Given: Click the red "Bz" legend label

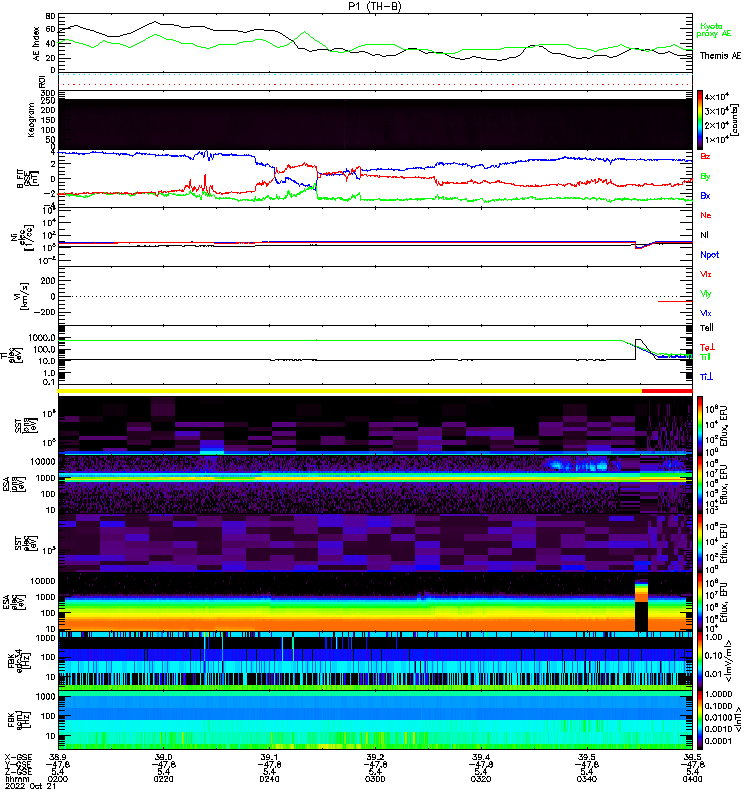Looking at the screenshot, I should click(x=705, y=156).
